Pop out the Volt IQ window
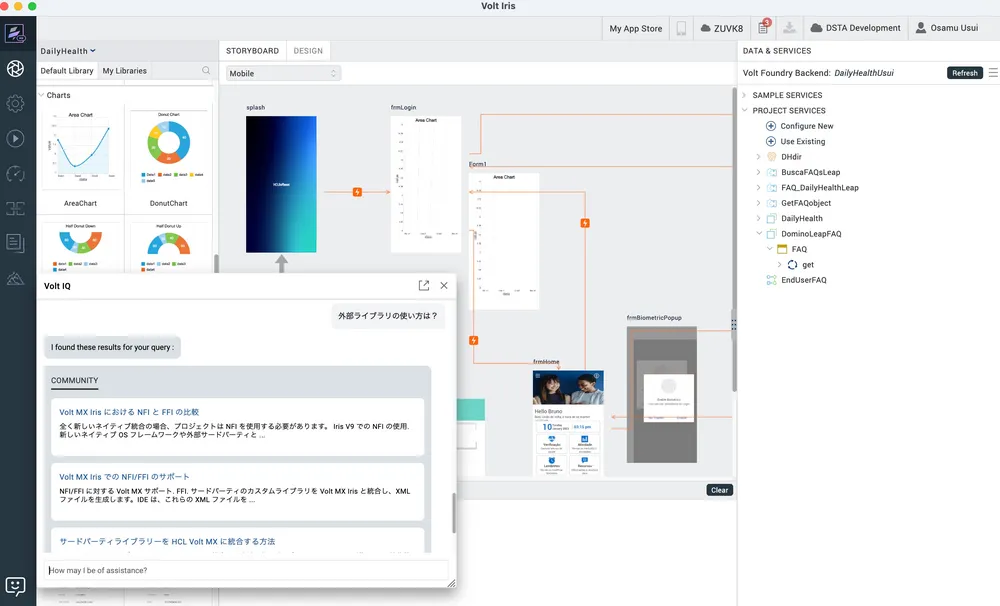The height and width of the screenshot is (606, 1000). coord(424,285)
